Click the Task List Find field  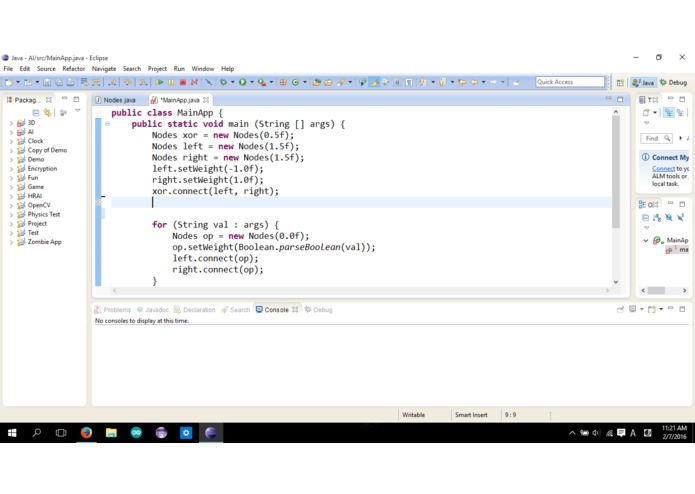click(x=656, y=139)
